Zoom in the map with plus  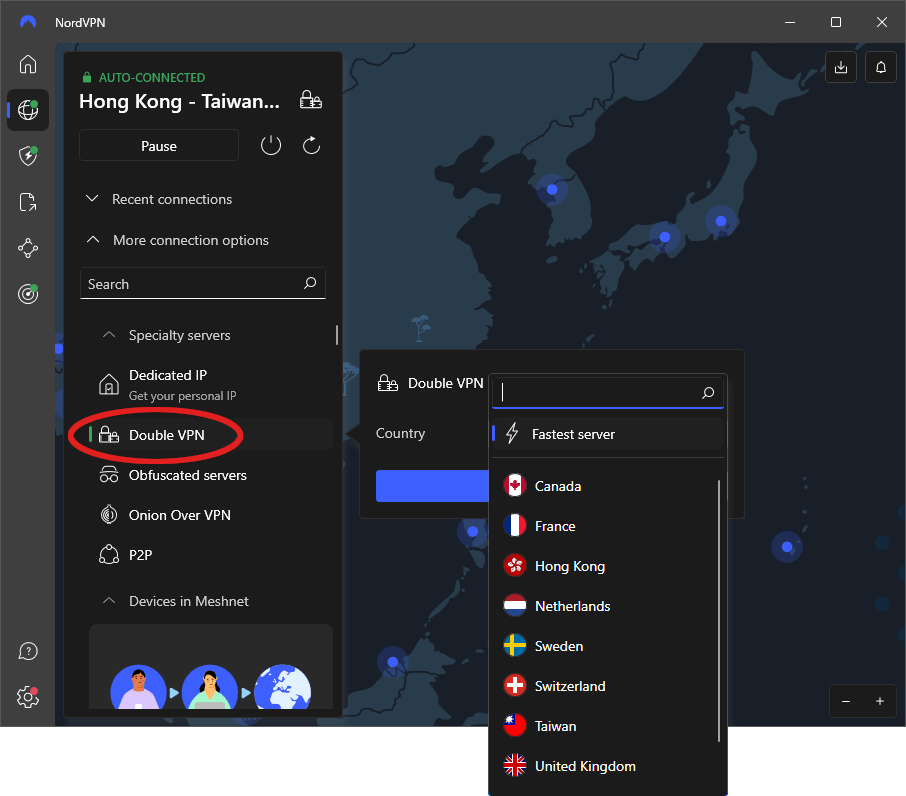point(880,701)
